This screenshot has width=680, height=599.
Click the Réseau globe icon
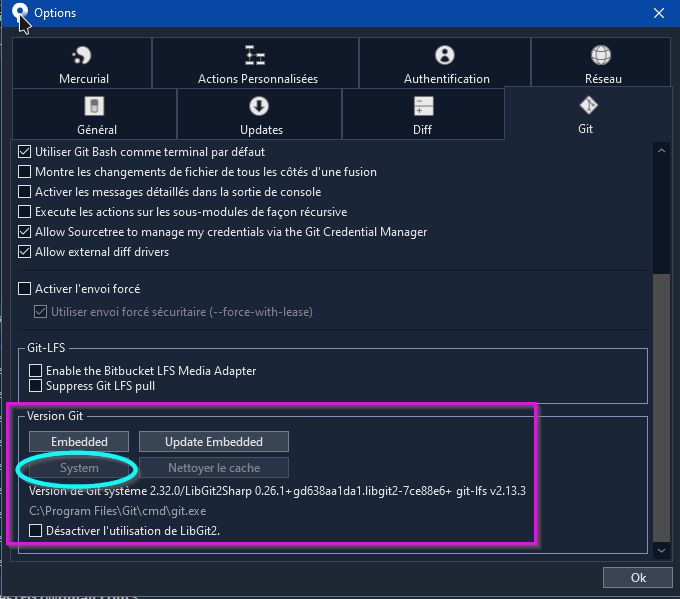(601, 55)
